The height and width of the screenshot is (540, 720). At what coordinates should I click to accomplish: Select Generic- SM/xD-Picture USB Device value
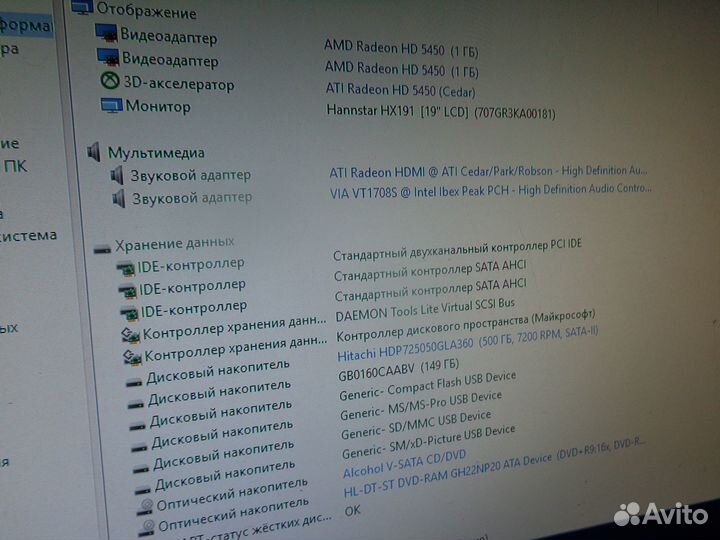tap(429, 442)
